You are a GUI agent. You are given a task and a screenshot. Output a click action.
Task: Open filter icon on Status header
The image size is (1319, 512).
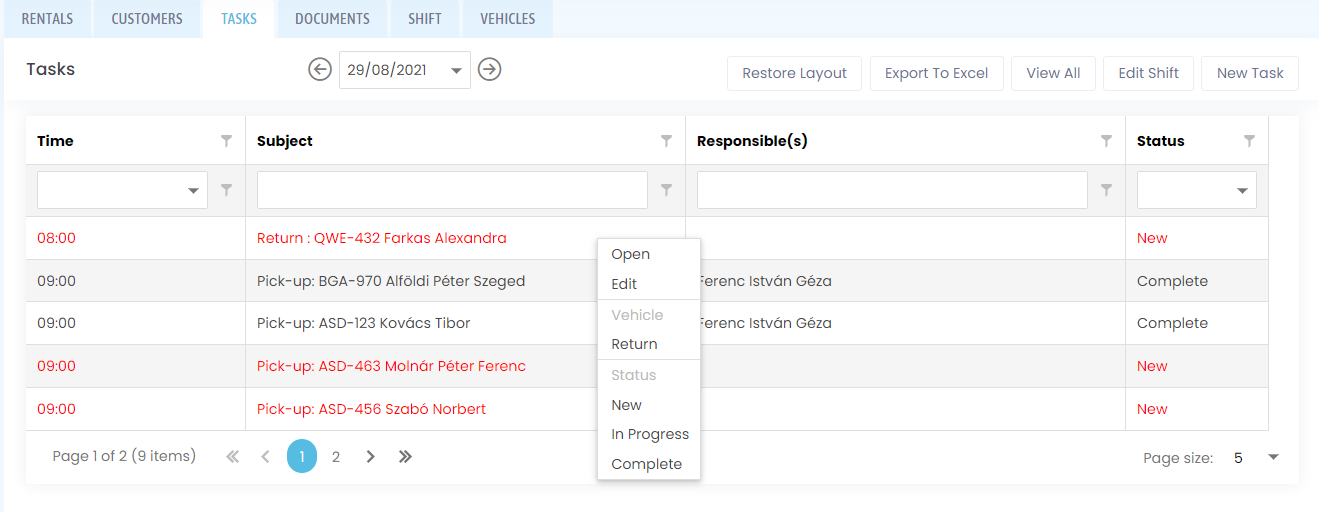(x=1249, y=141)
